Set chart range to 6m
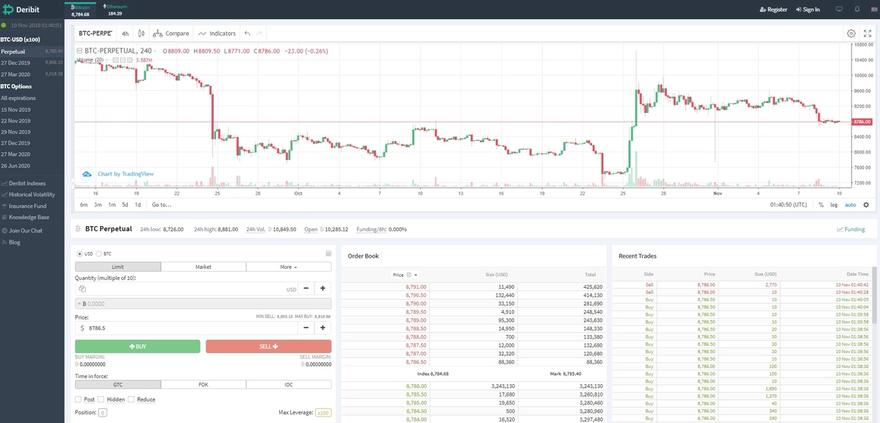The height and width of the screenshot is (423, 880). (x=84, y=205)
